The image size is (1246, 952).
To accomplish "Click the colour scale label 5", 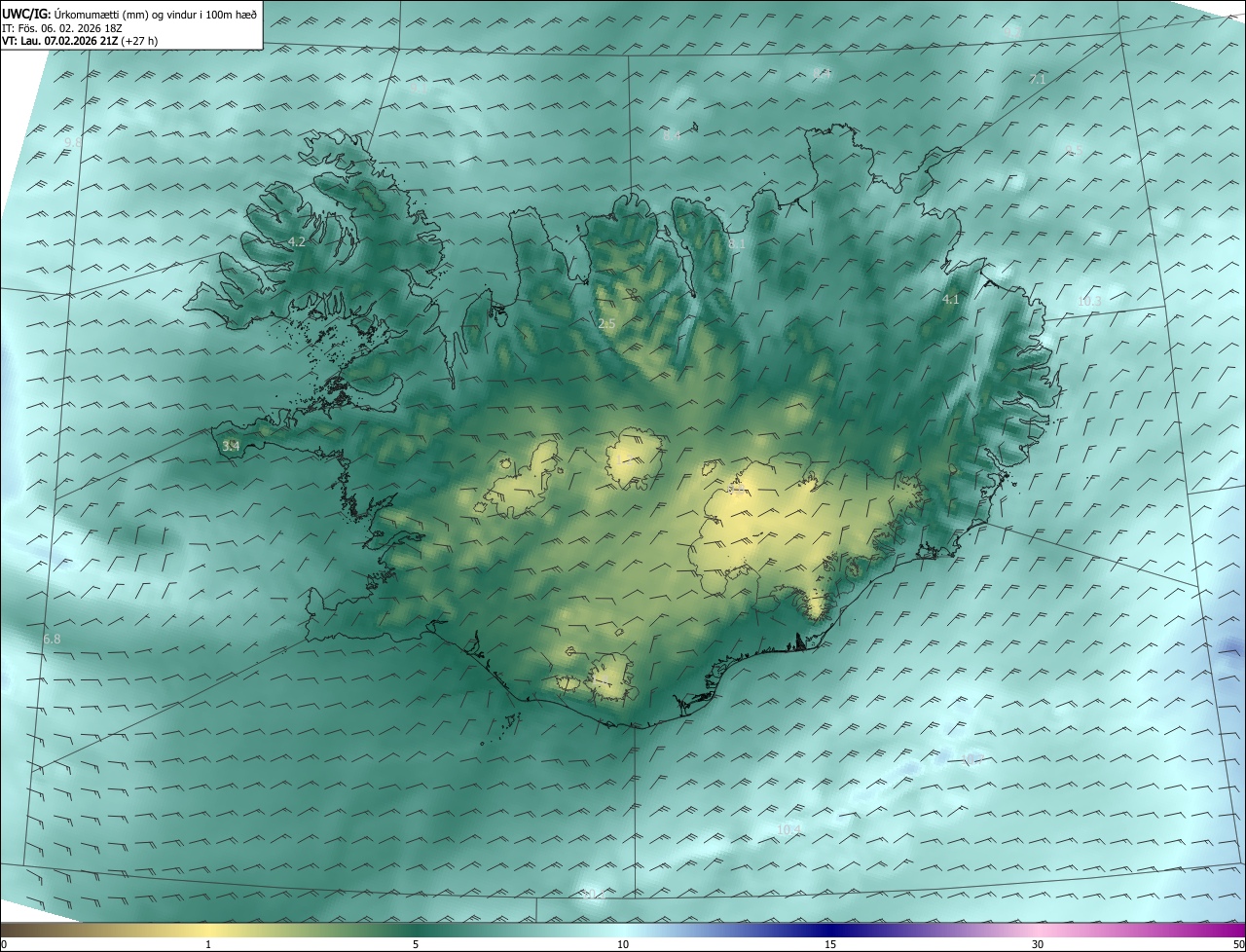I will tap(416, 944).
